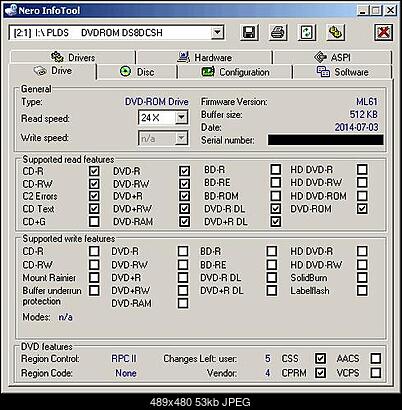Click the DVD-ROM Drive type value
Image resolution: width=402 pixels, height=410 pixels.
tap(157, 102)
